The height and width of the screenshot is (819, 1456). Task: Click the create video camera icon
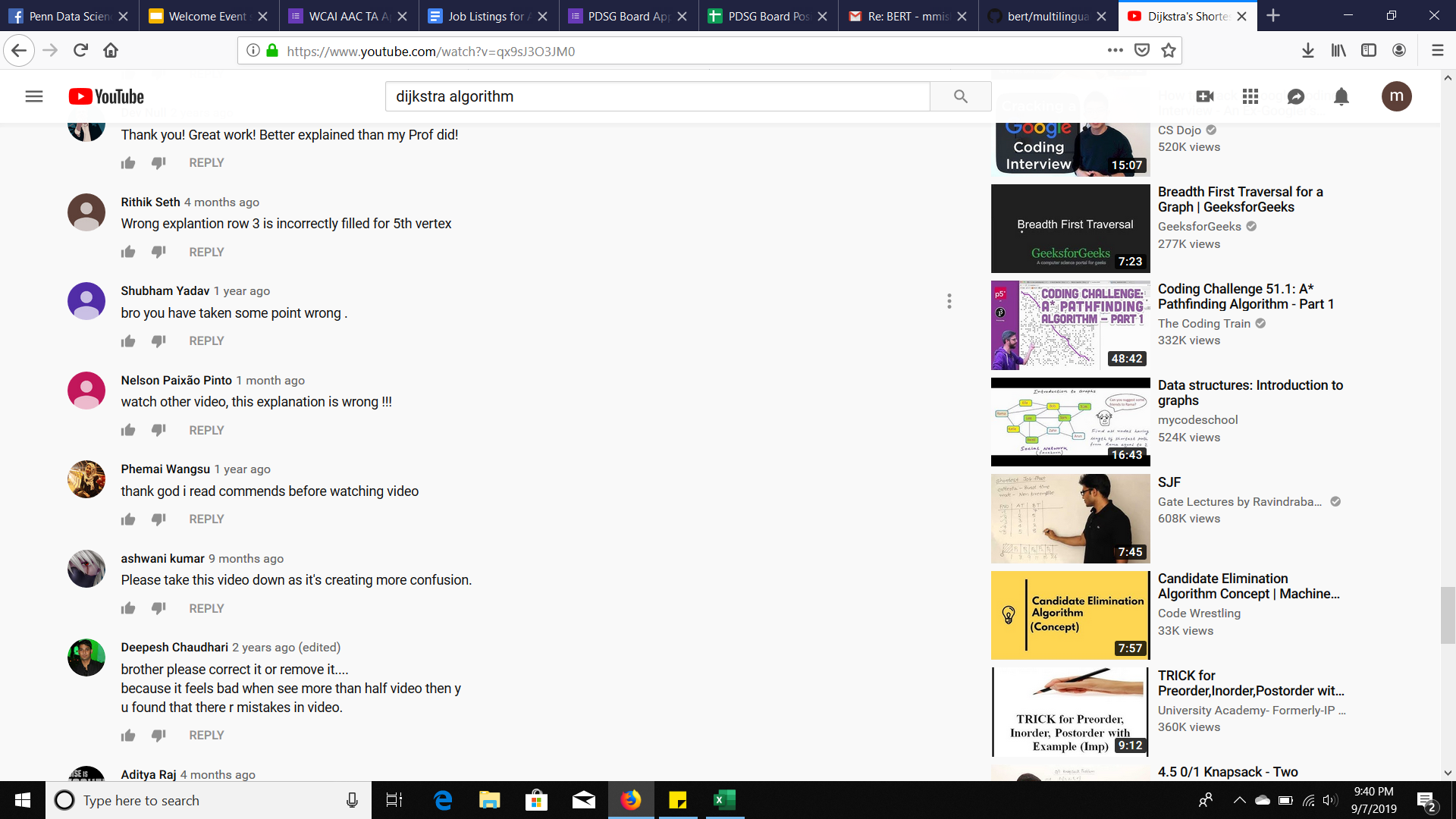coord(1205,96)
